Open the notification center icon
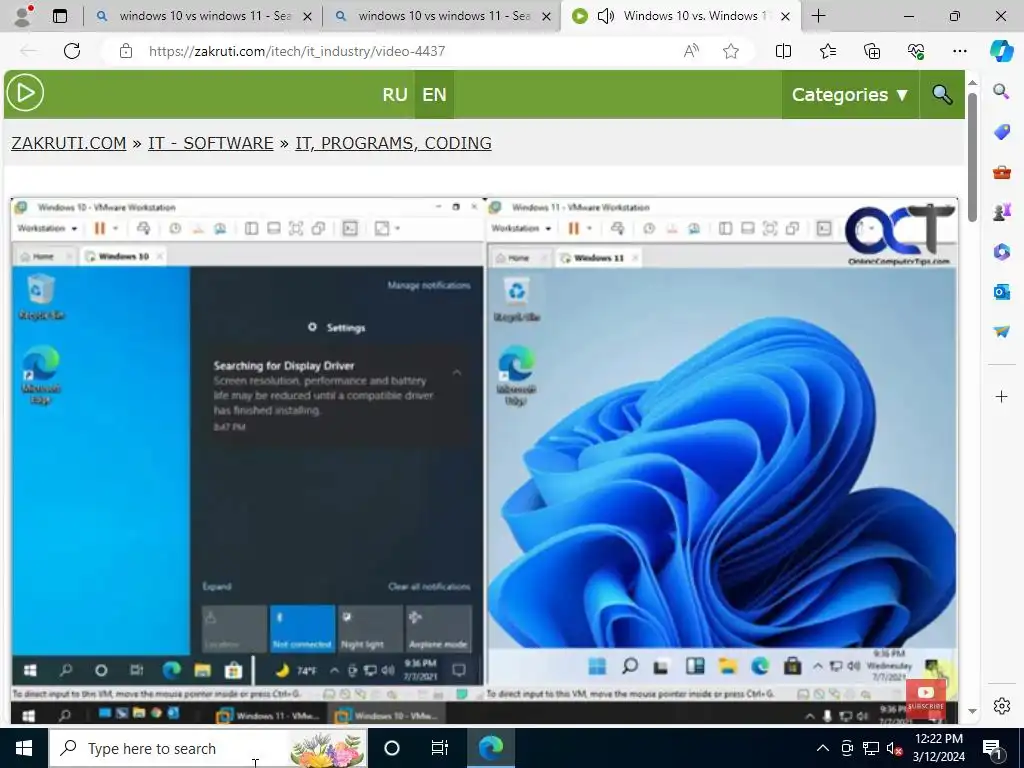The width and height of the screenshot is (1024, 768). pos(993,748)
